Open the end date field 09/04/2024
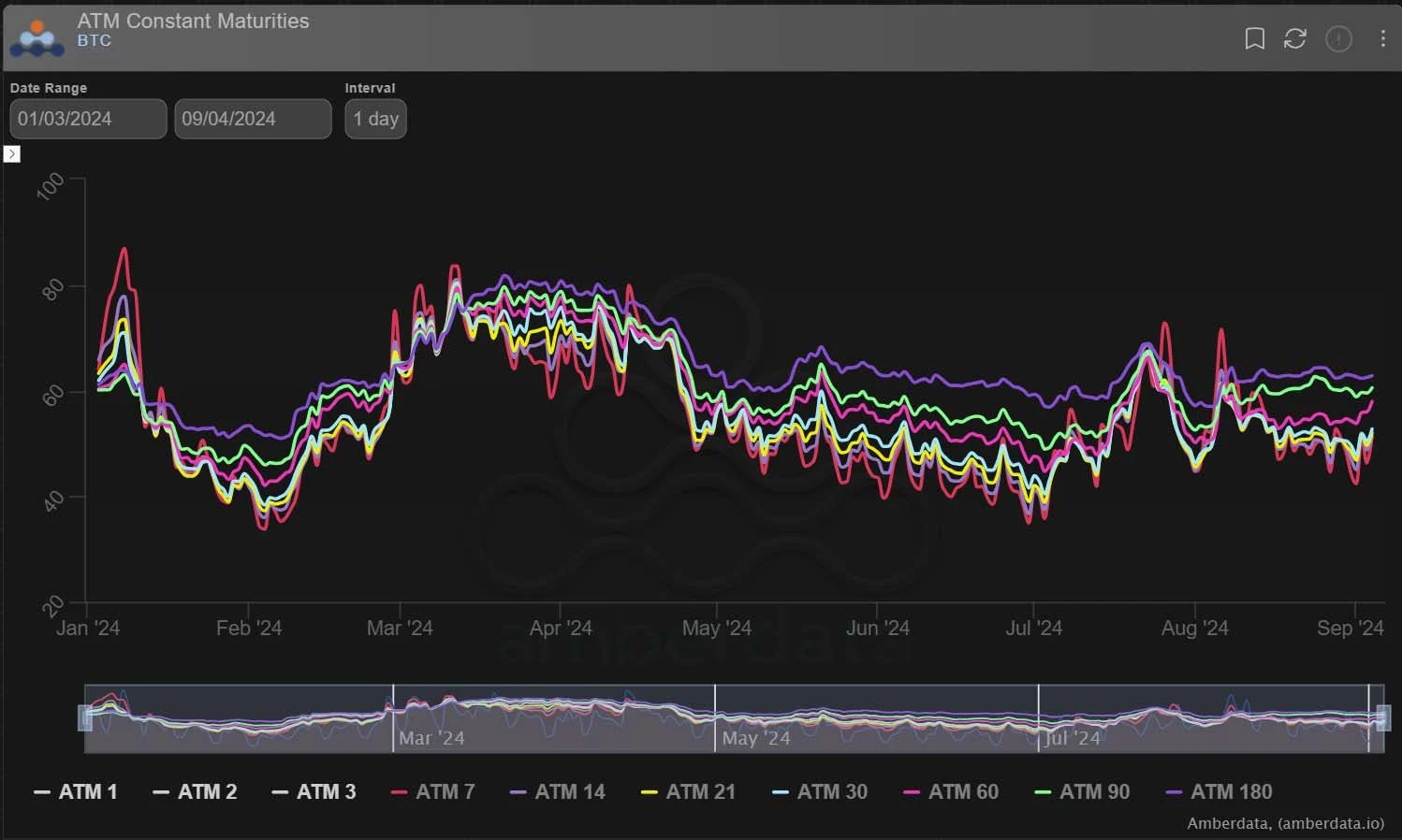The image size is (1402, 840). pos(253,119)
